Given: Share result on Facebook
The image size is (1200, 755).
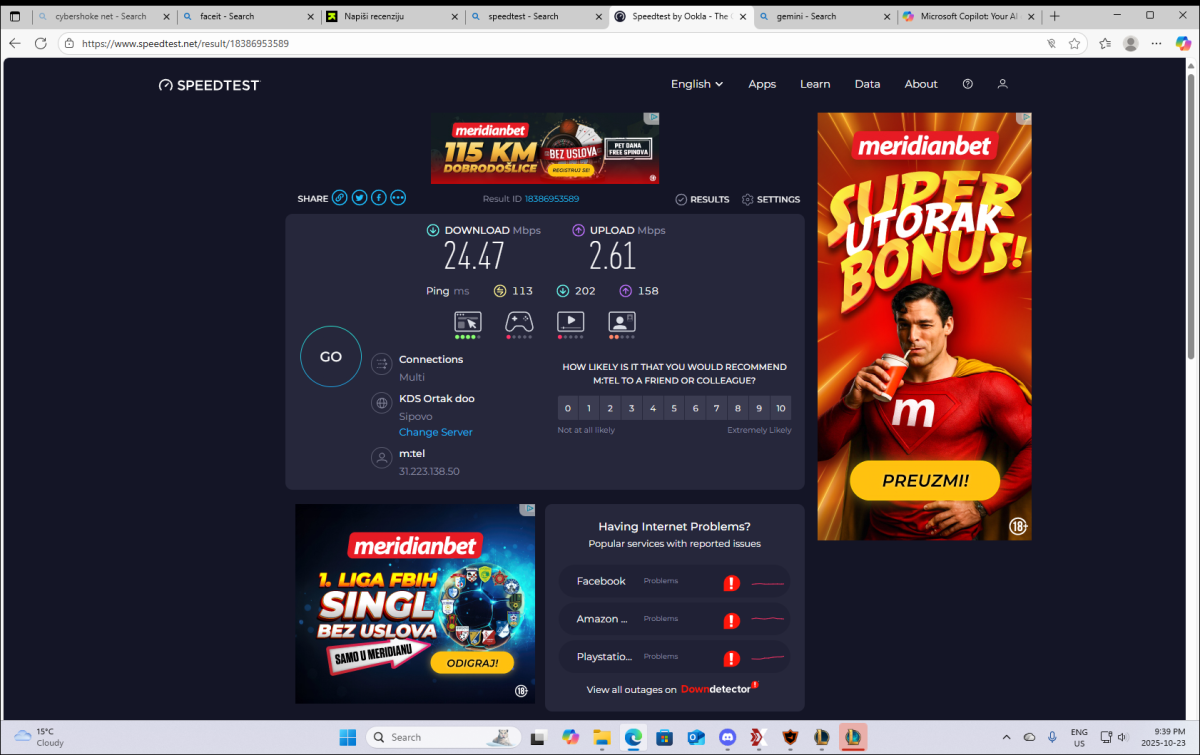Looking at the screenshot, I should tap(379, 198).
